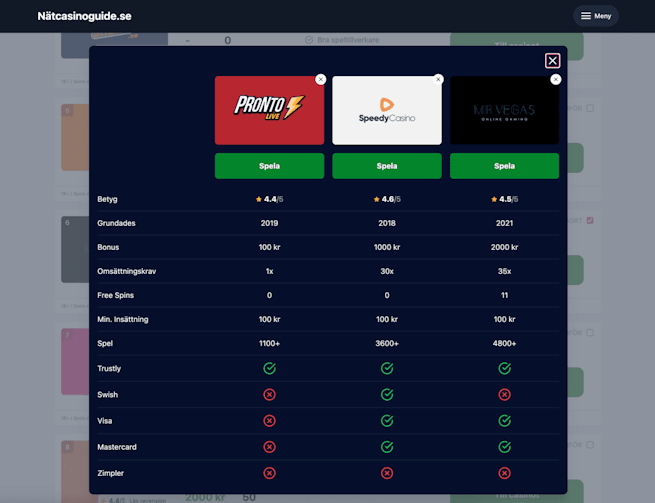
Task: Click the Mastercard row label
Action: click(x=117, y=447)
